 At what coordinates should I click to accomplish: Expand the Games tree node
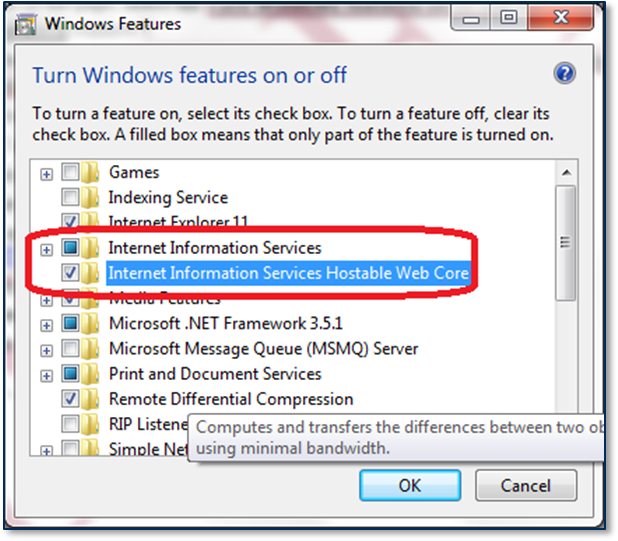click(47, 174)
